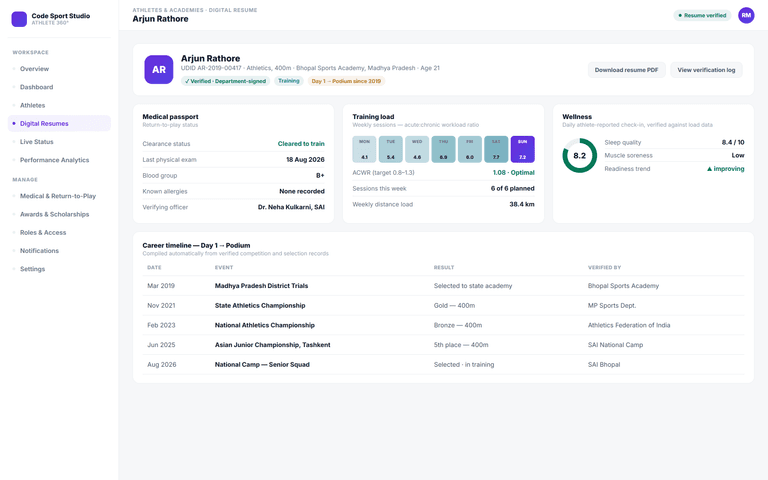Viewport: 768px width, 480px height.
Task: Click the RESULT column header
Action: (444, 267)
